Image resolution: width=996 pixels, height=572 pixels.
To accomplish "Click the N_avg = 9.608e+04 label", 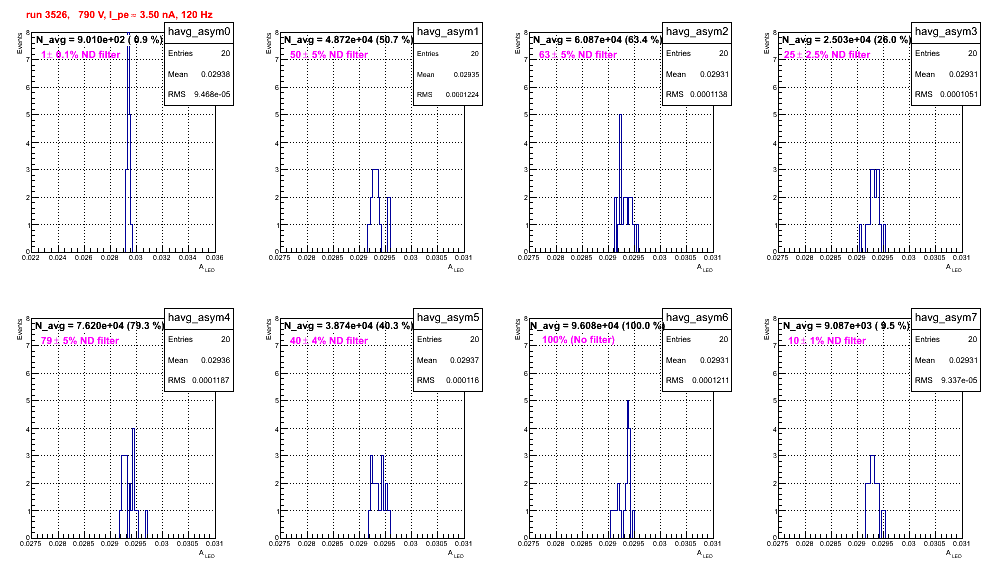I will (597, 325).
